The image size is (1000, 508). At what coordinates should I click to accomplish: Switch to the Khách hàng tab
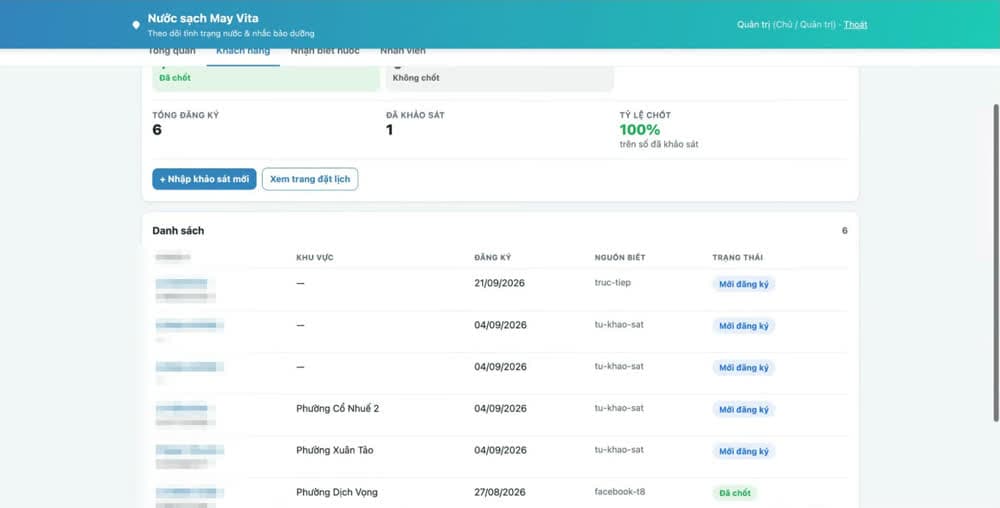pyautogui.click(x=243, y=52)
